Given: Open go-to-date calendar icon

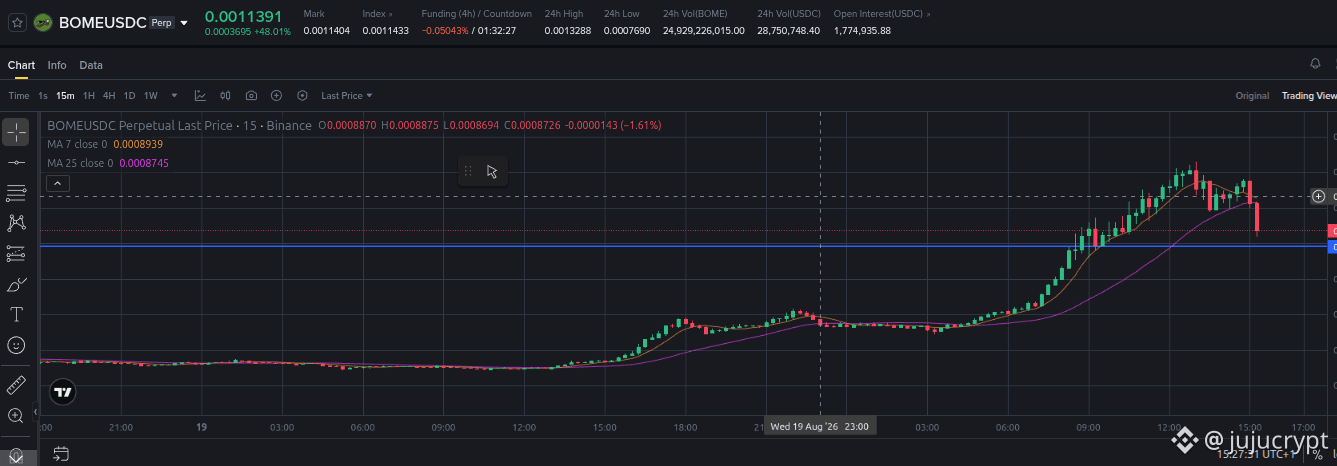Looking at the screenshot, I should tap(61, 454).
